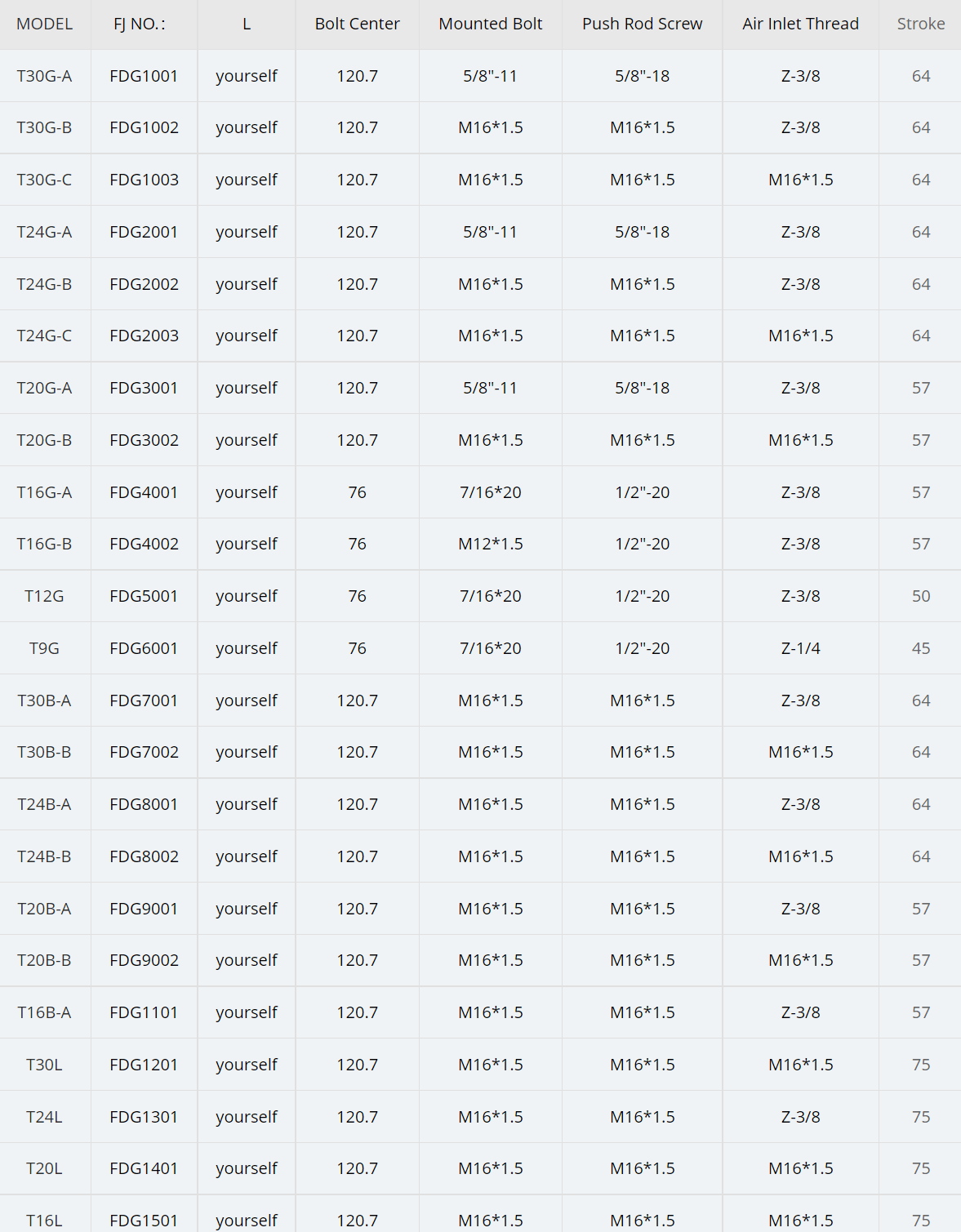
Task: Select part number FDG6001
Action: [144, 648]
